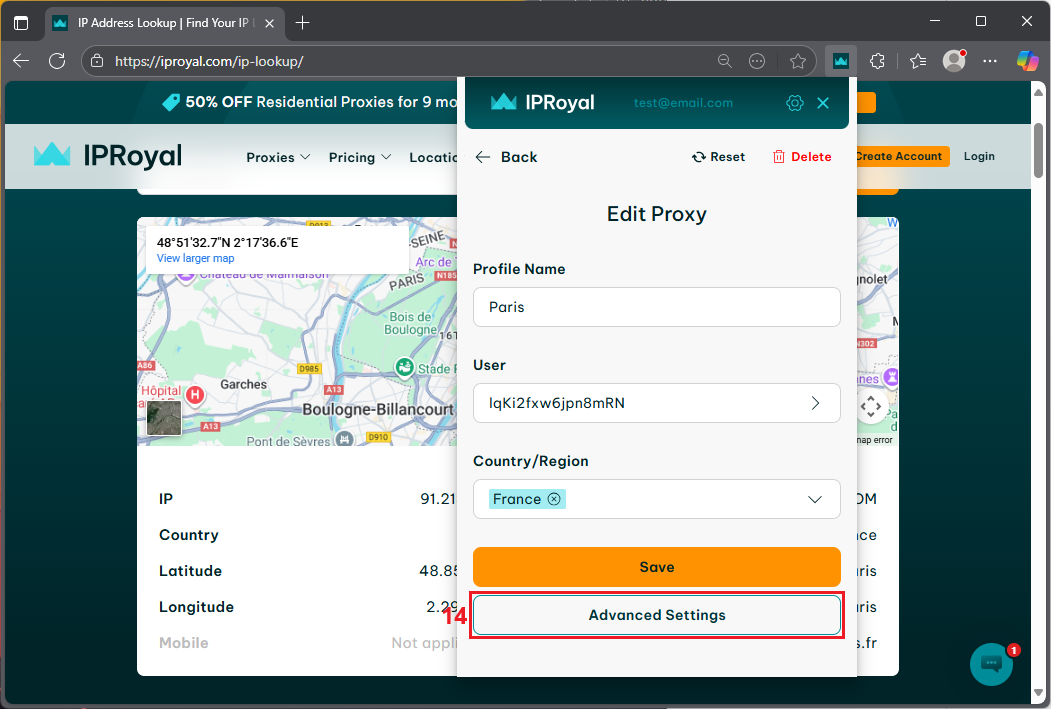Screen dimensions: 1051x709
Task: Open extension settings gear icon
Action: tap(795, 103)
